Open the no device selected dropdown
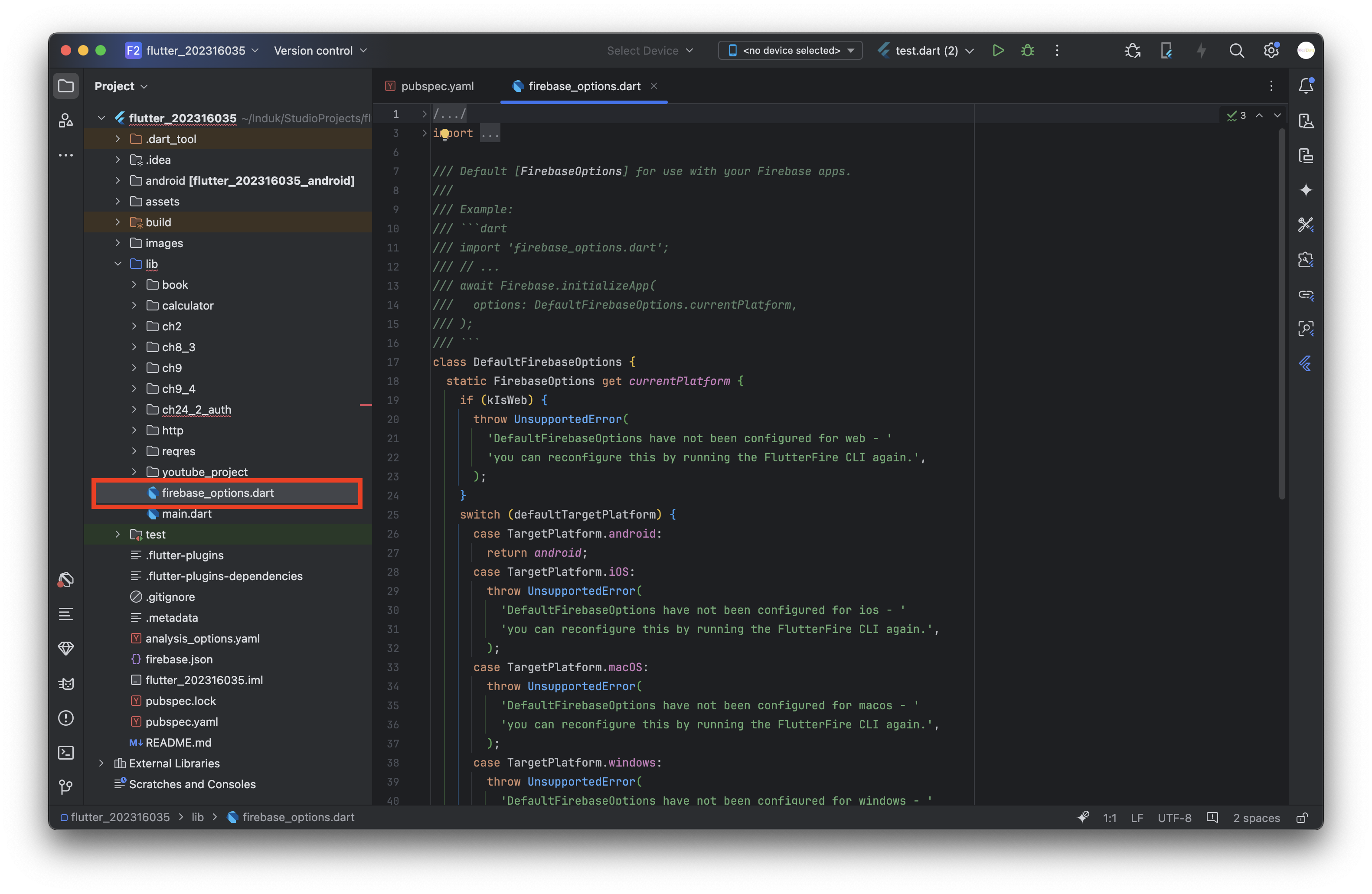The width and height of the screenshot is (1372, 894). (790, 51)
